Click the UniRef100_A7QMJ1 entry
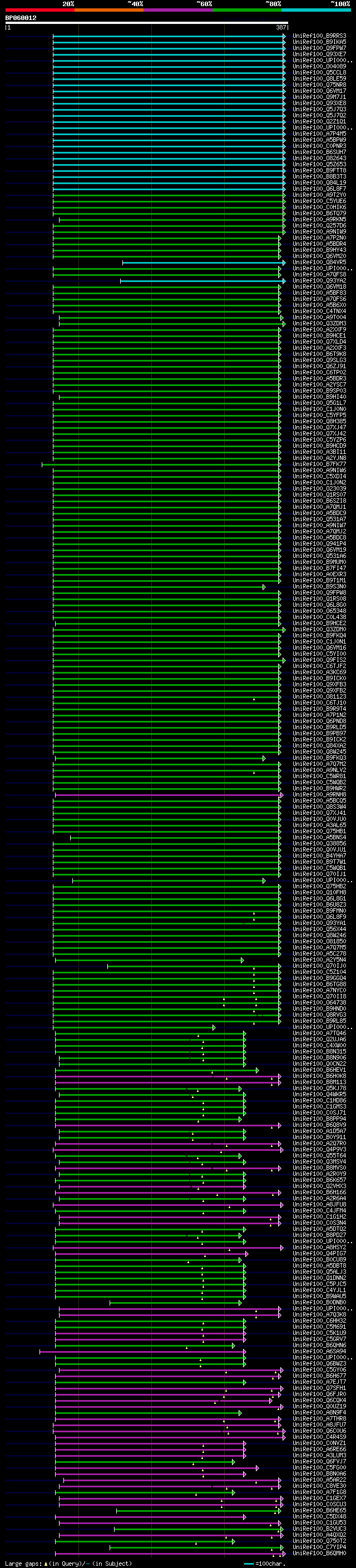Screen dimensions: 356x1568 click(x=319, y=506)
